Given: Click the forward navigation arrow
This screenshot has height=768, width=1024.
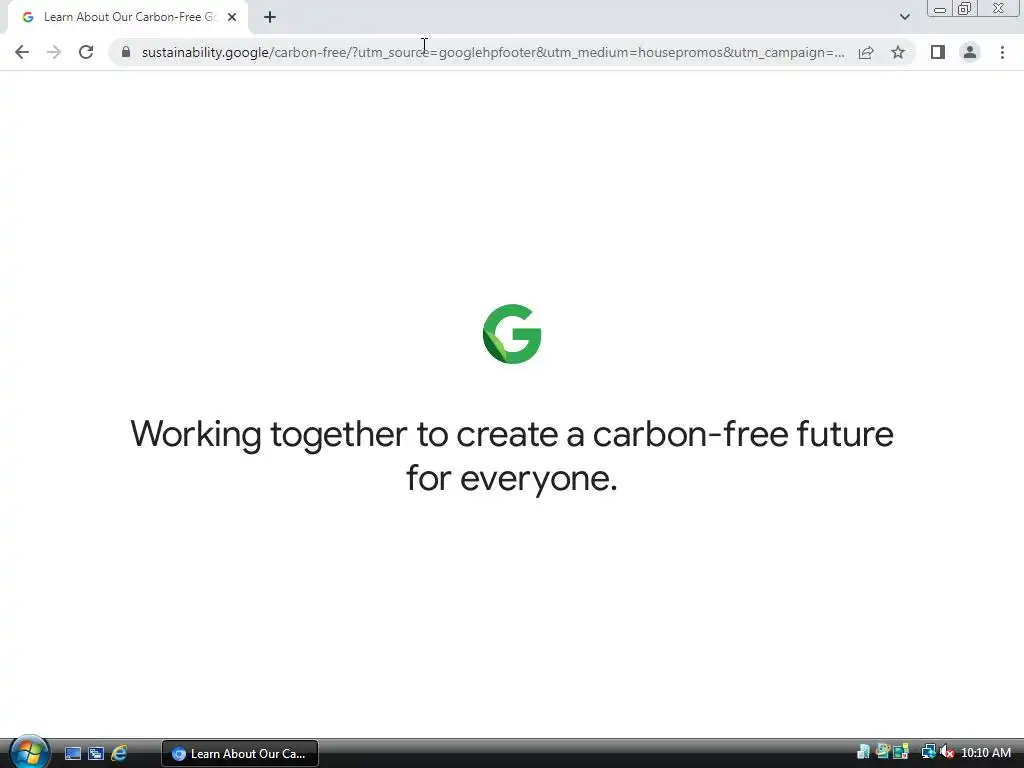Looking at the screenshot, I should click(x=54, y=52).
